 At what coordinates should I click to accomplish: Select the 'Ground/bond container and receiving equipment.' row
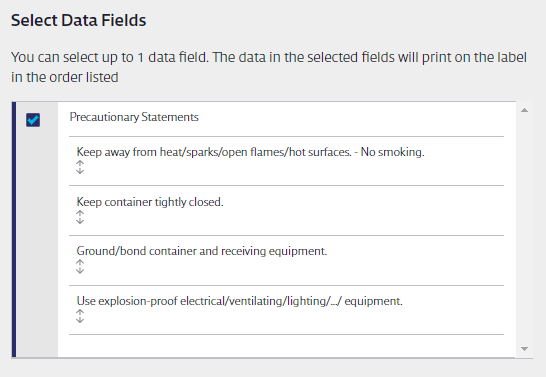point(286,260)
